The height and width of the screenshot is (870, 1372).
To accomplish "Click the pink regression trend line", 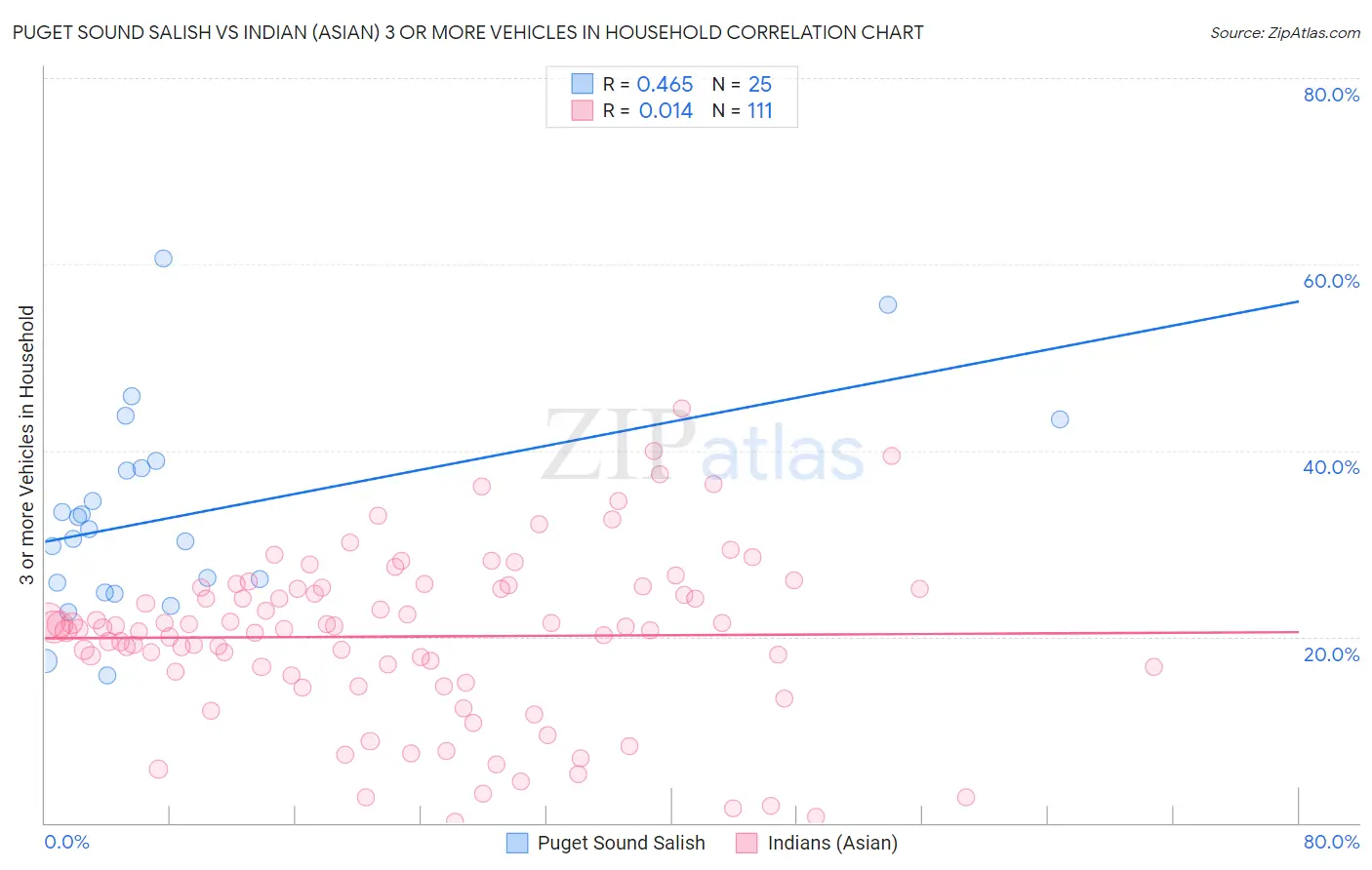I will click(x=671, y=635).
